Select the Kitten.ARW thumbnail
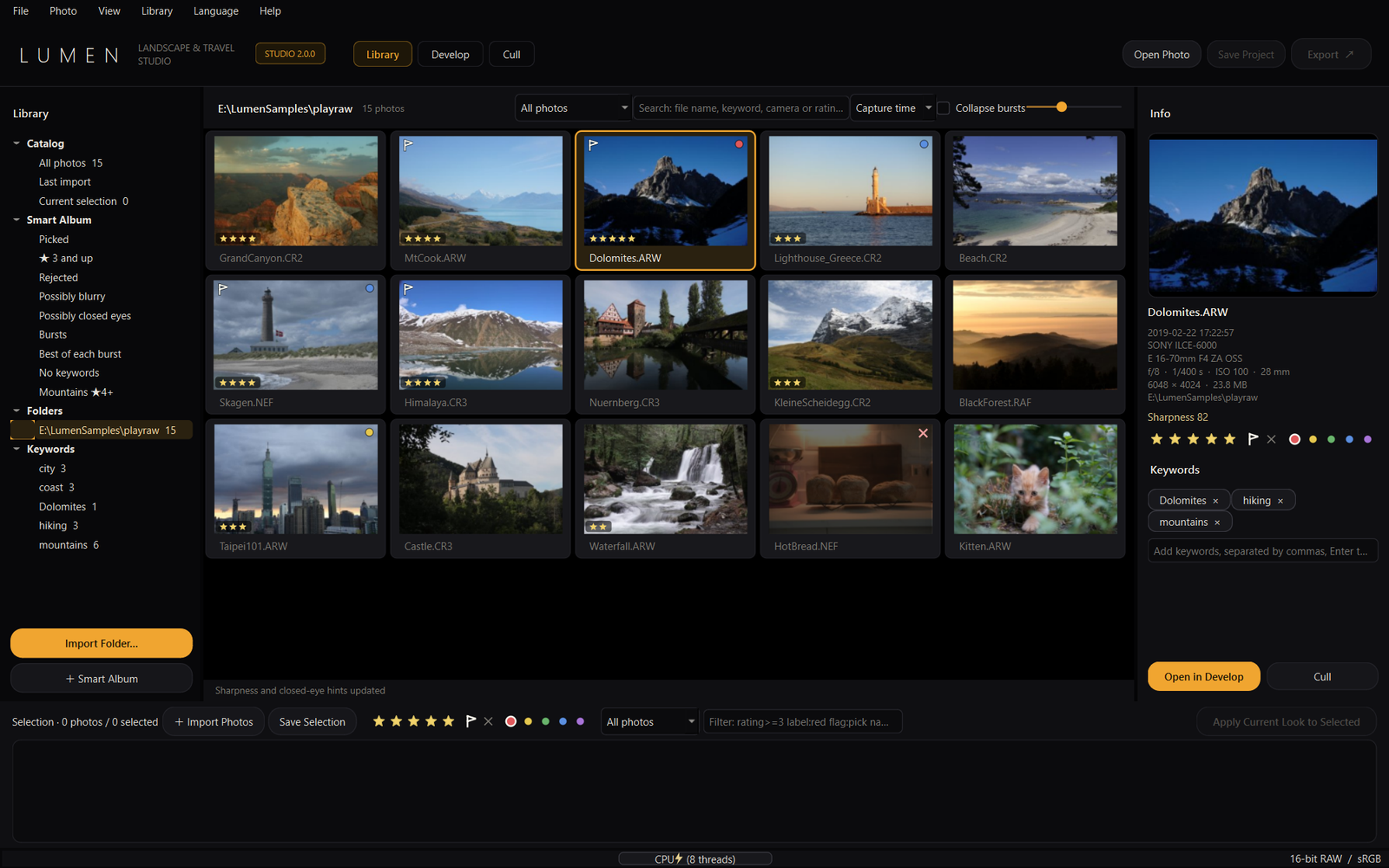 click(x=1035, y=489)
